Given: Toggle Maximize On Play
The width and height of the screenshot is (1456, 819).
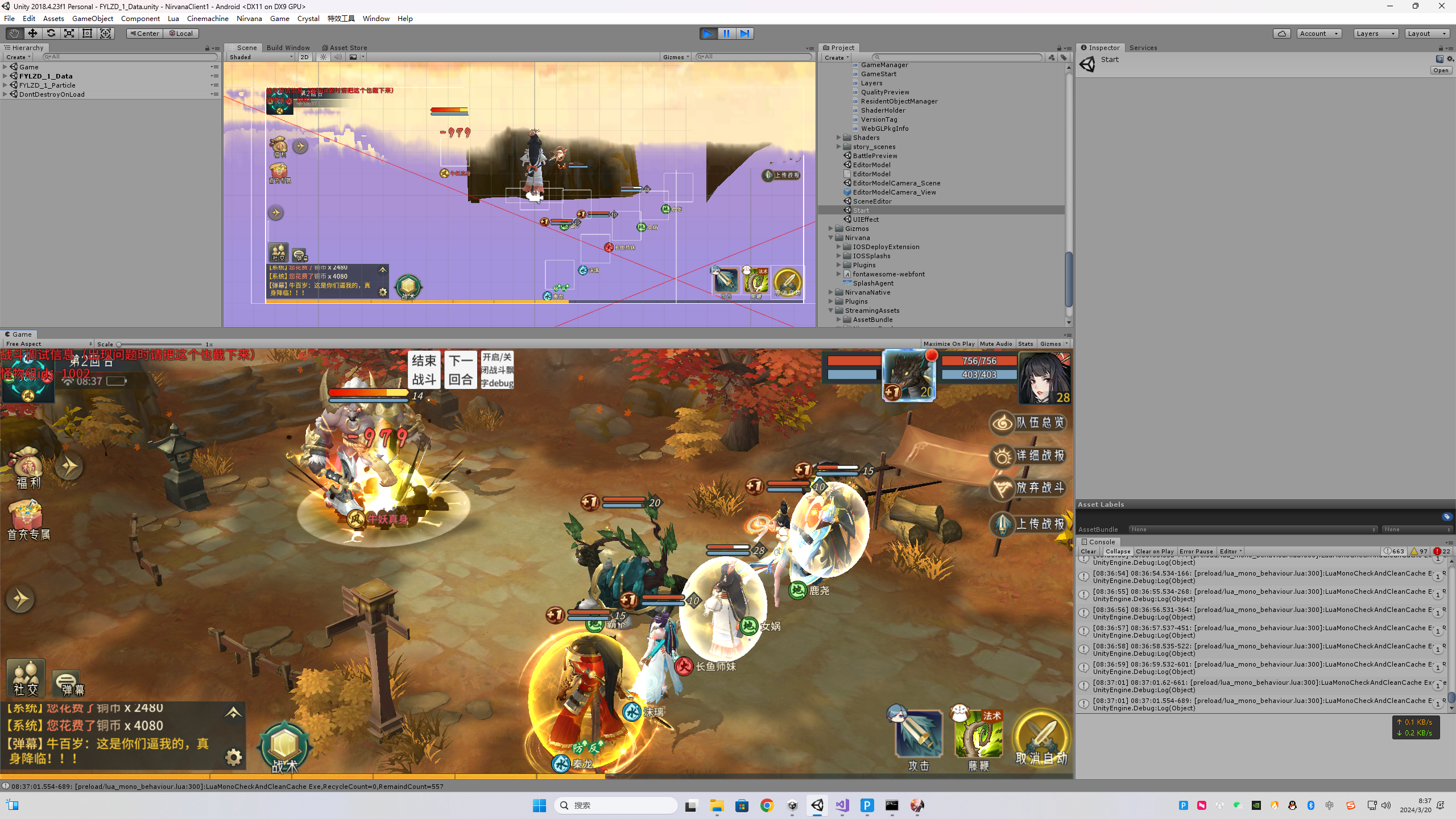Looking at the screenshot, I should tap(949, 344).
